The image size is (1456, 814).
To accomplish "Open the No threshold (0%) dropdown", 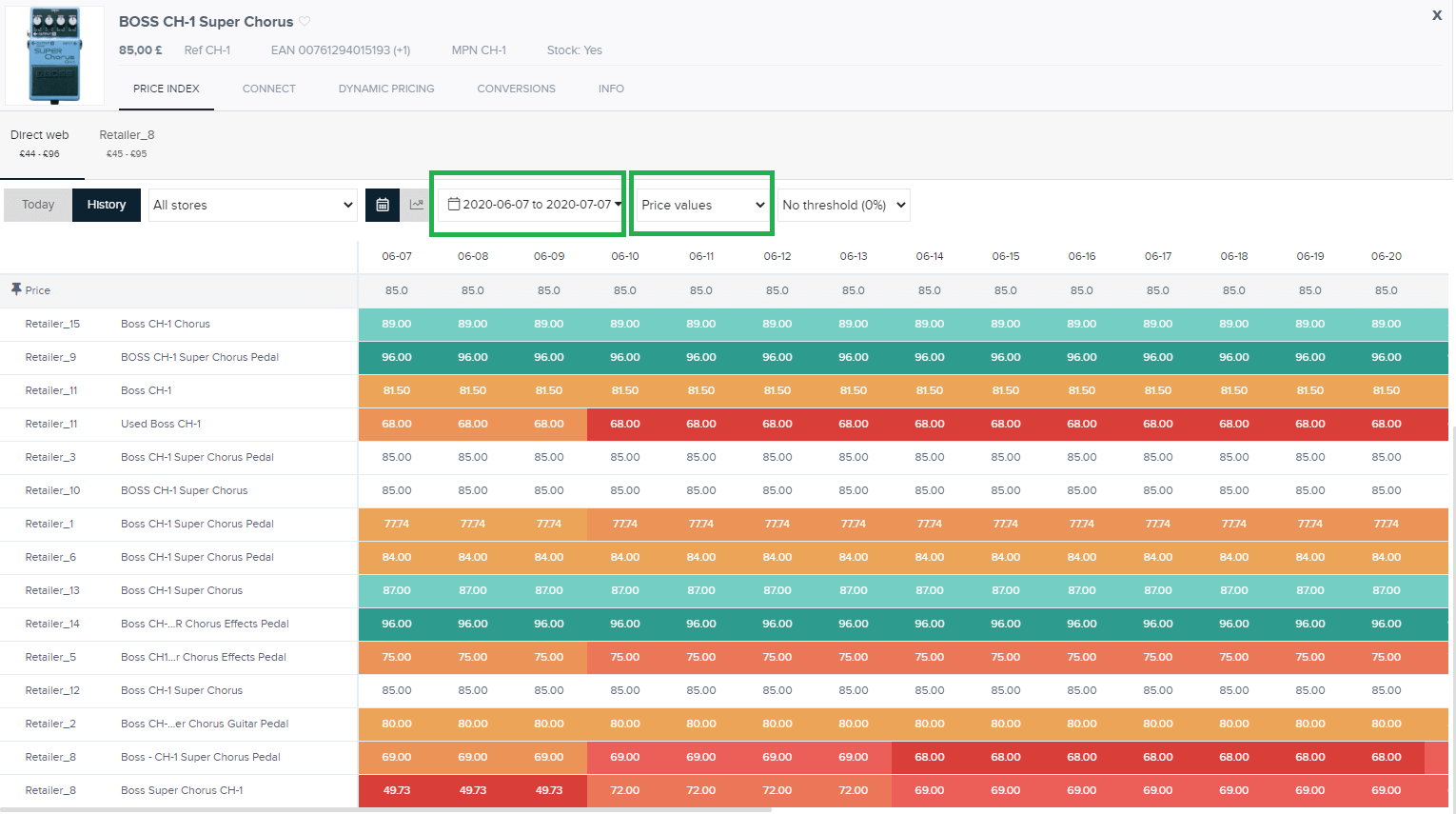I will click(843, 205).
